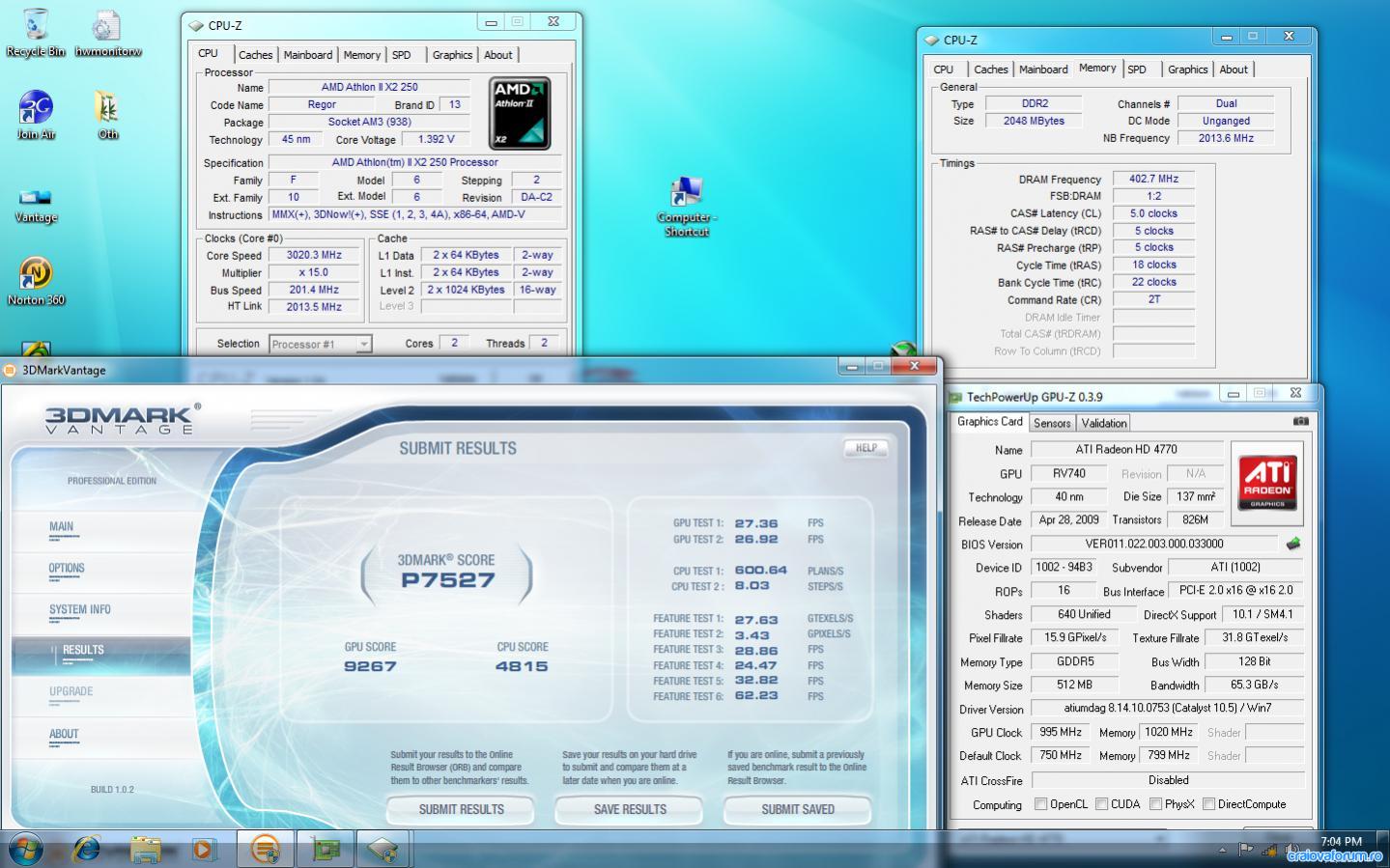This screenshot has width=1390, height=868.
Task: Open the Caches tab in left CPU-Z
Action: point(255,55)
